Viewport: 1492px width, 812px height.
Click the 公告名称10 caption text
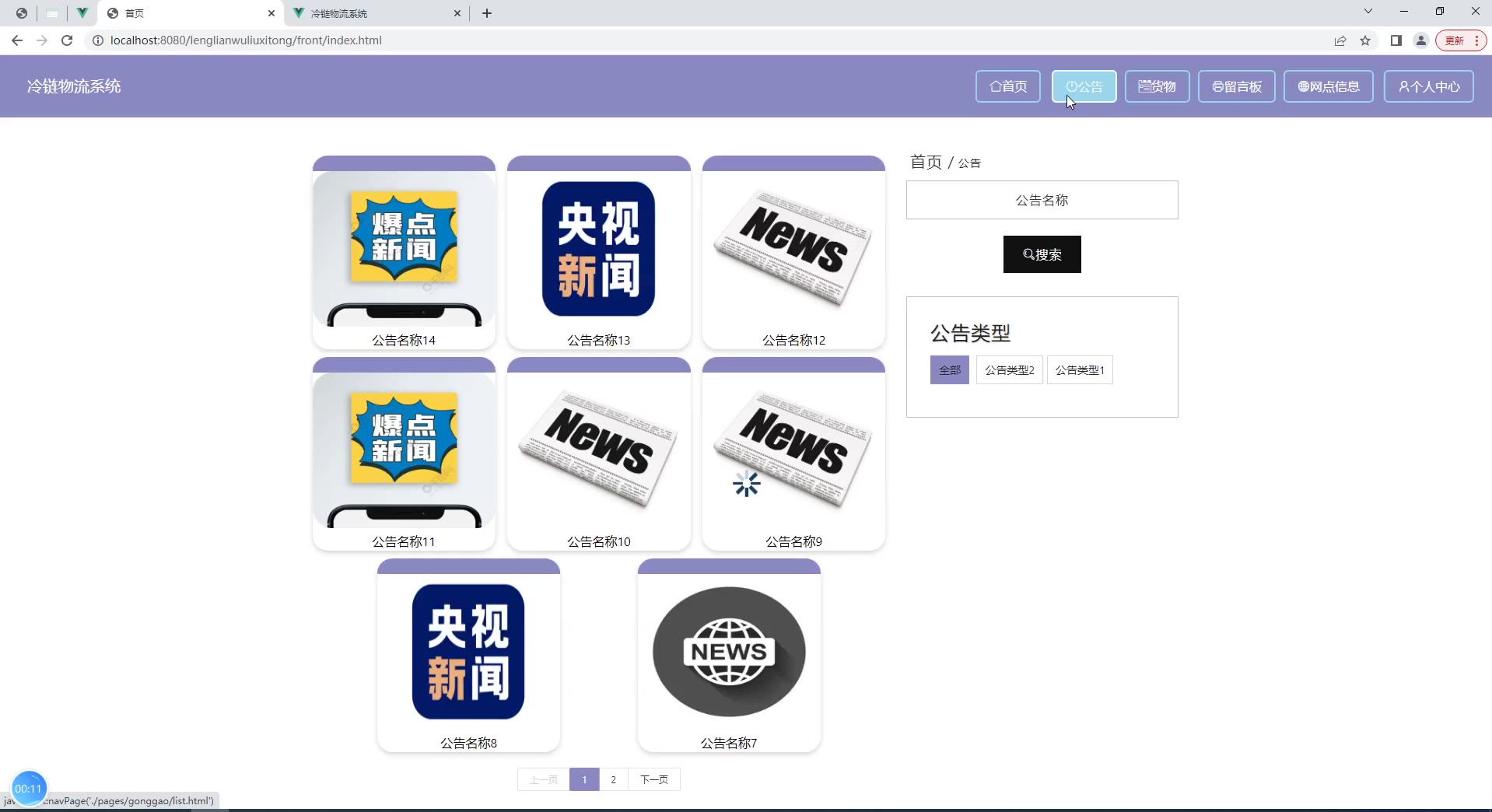pyautogui.click(x=599, y=541)
